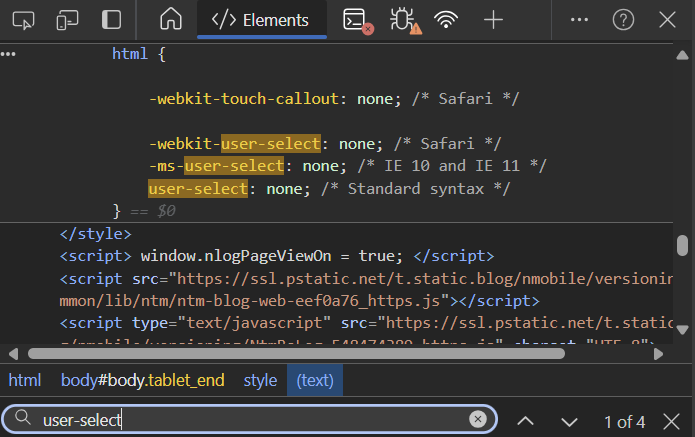Click the html { selector text
This screenshot has width=695, height=437.
(x=139, y=54)
